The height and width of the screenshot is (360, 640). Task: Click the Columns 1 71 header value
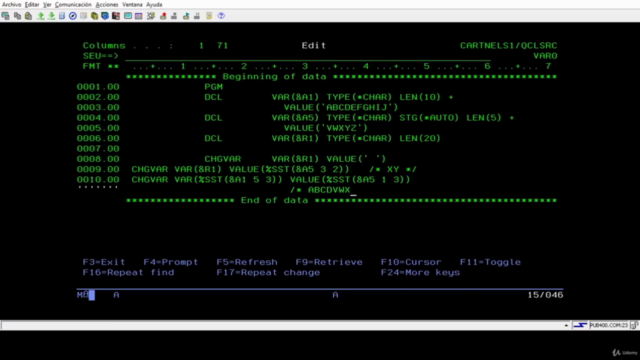coord(213,46)
